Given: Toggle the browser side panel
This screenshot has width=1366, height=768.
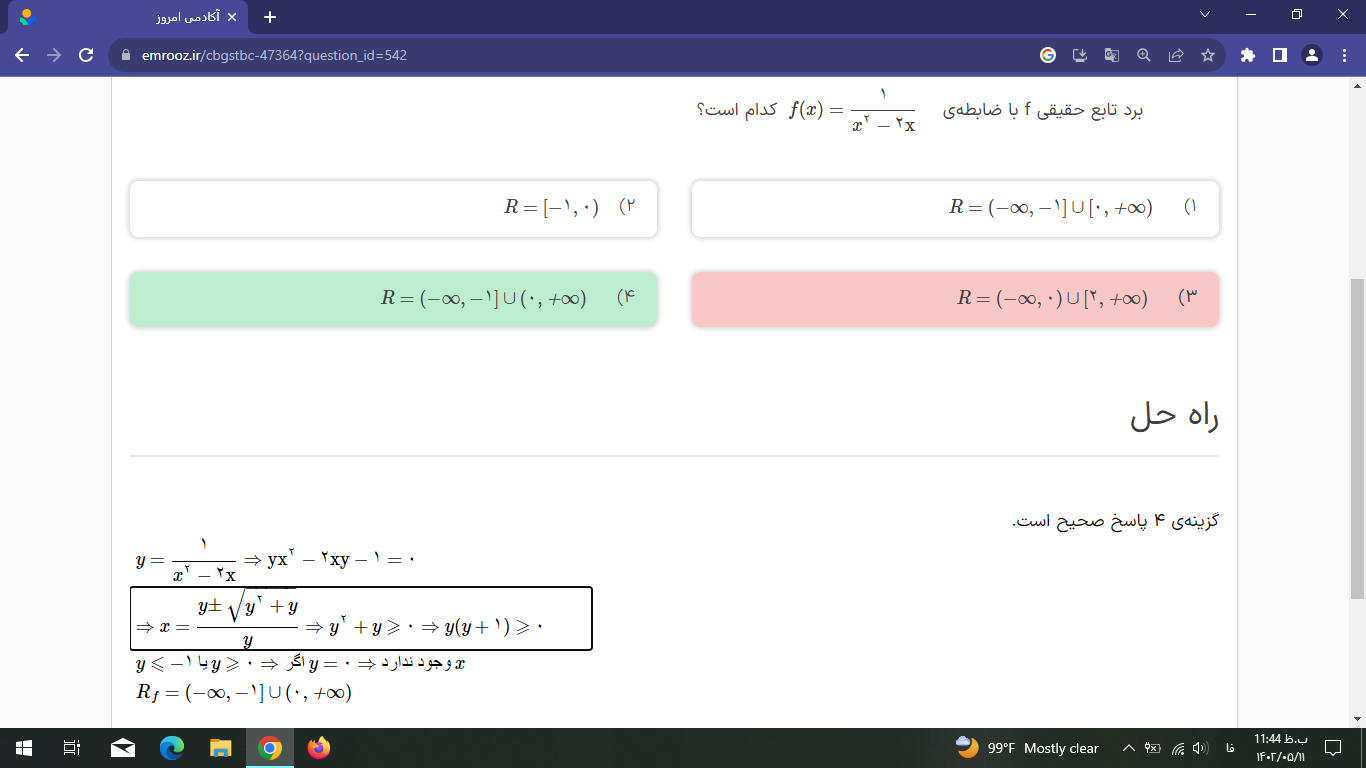Looking at the screenshot, I should [x=1279, y=56].
